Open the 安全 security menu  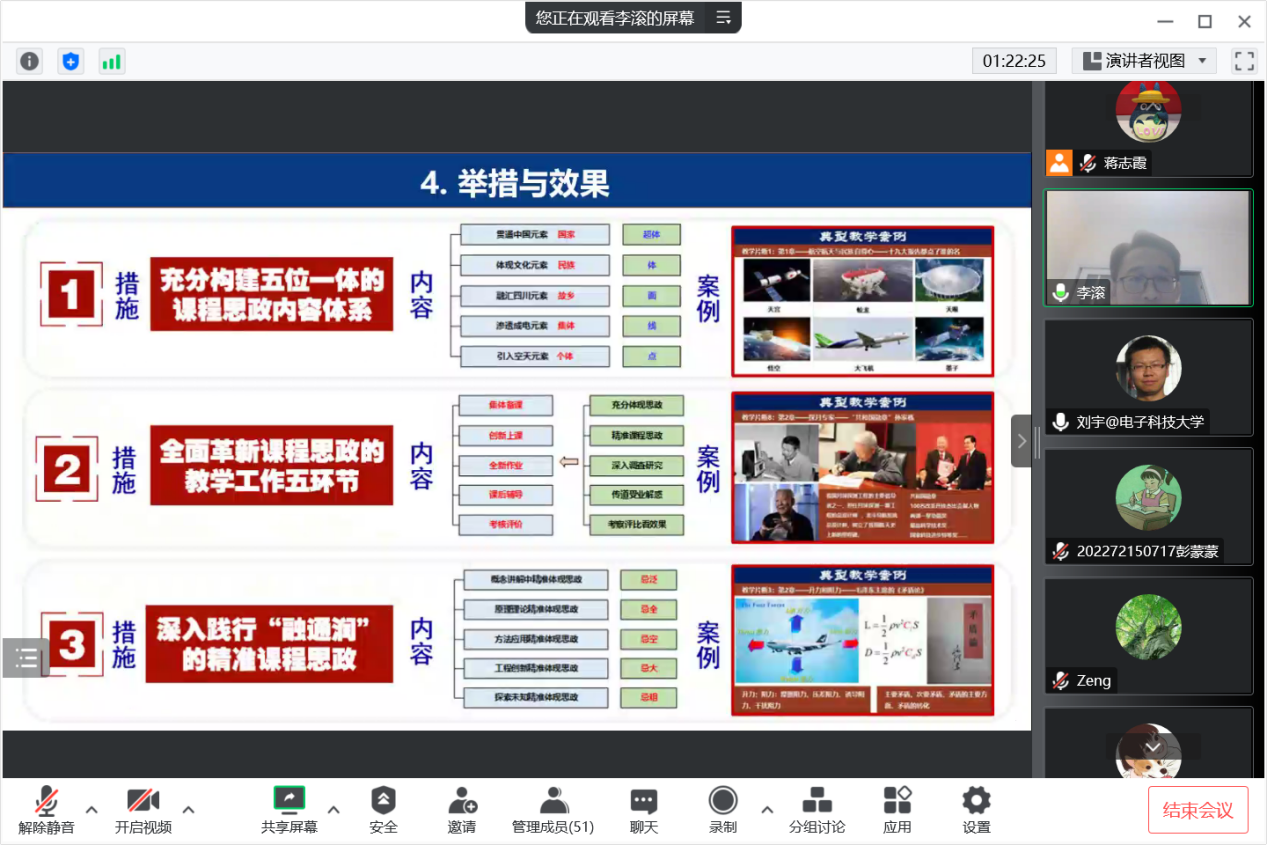point(383,810)
